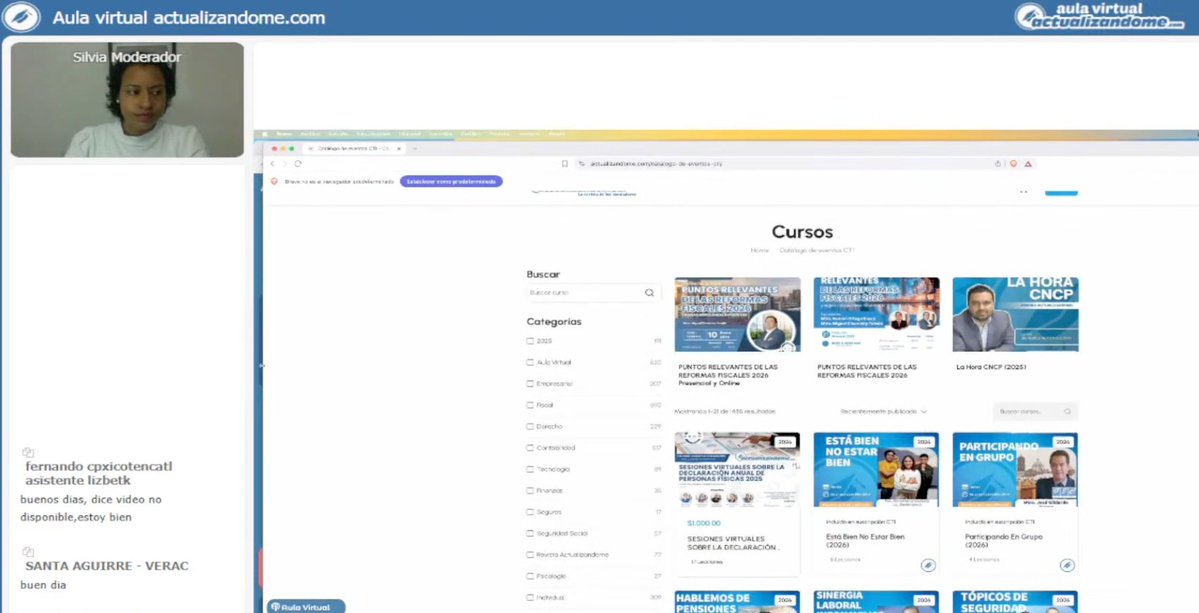Image resolution: width=1199 pixels, height=613 pixels.
Task: Close the Catálogo de eventos browser tab
Action: 400,148
